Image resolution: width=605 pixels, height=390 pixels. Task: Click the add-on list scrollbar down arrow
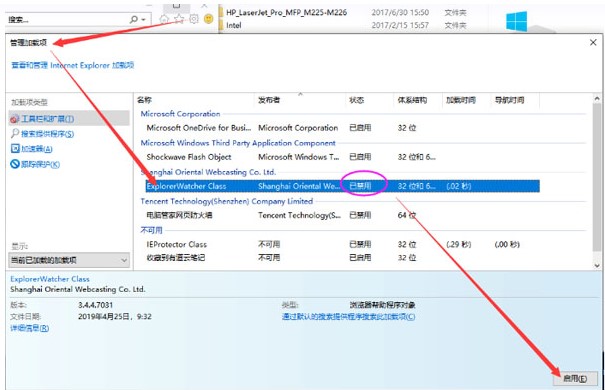(597, 265)
